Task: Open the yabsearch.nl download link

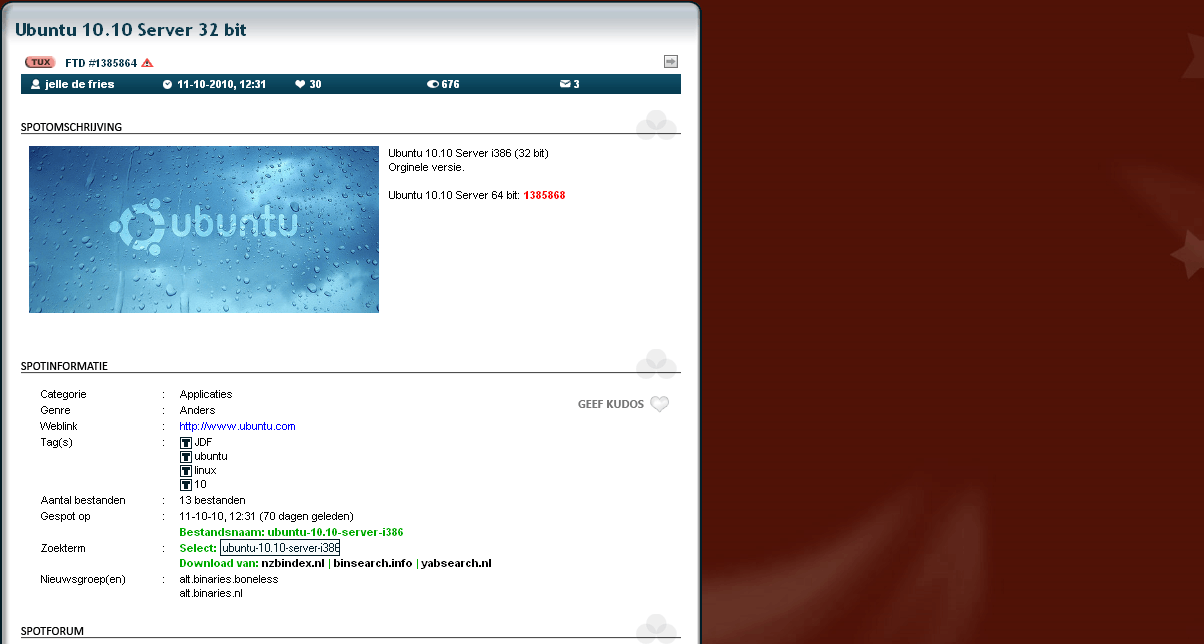Action: point(456,563)
